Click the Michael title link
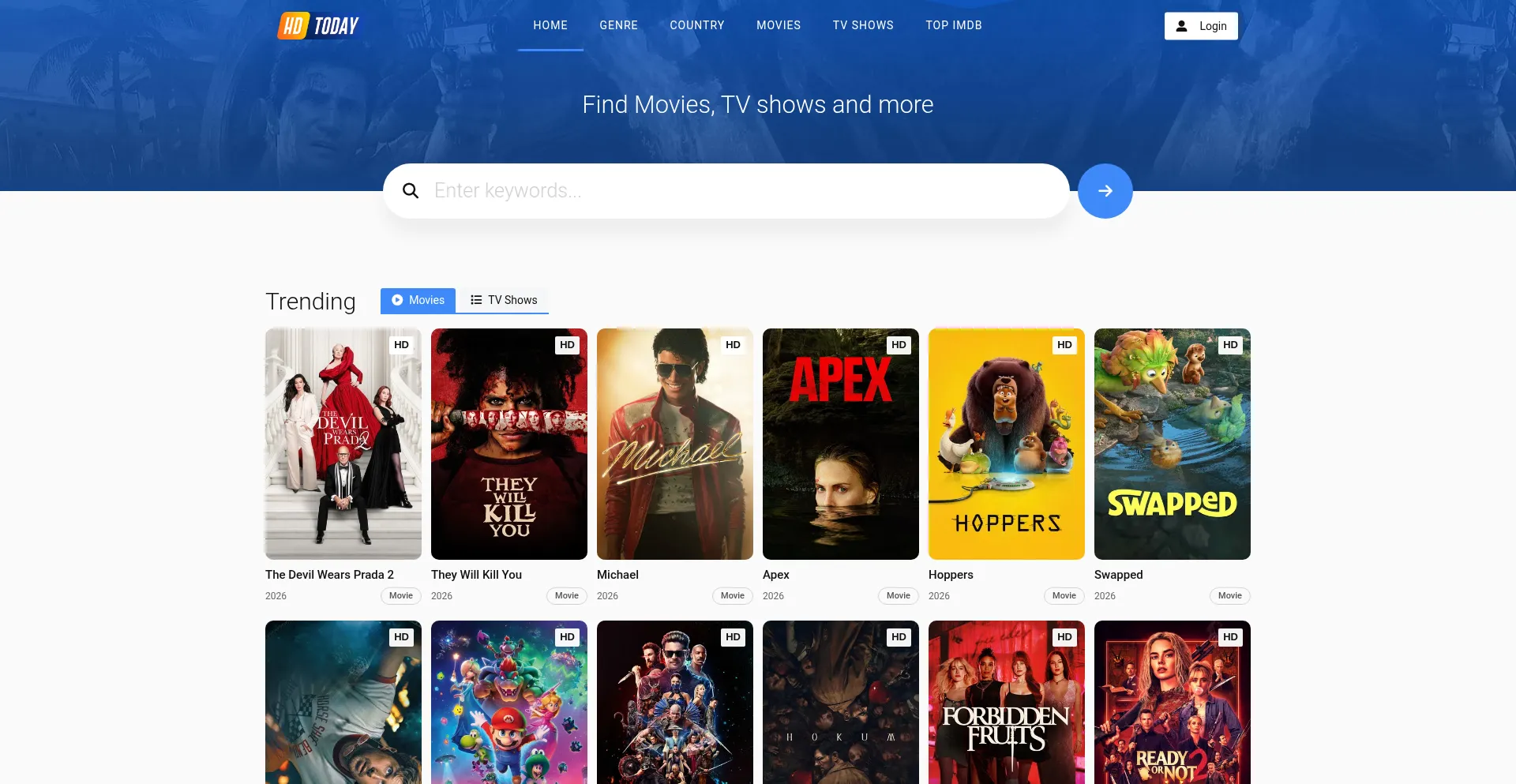The width and height of the screenshot is (1516, 784). (x=617, y=575)
